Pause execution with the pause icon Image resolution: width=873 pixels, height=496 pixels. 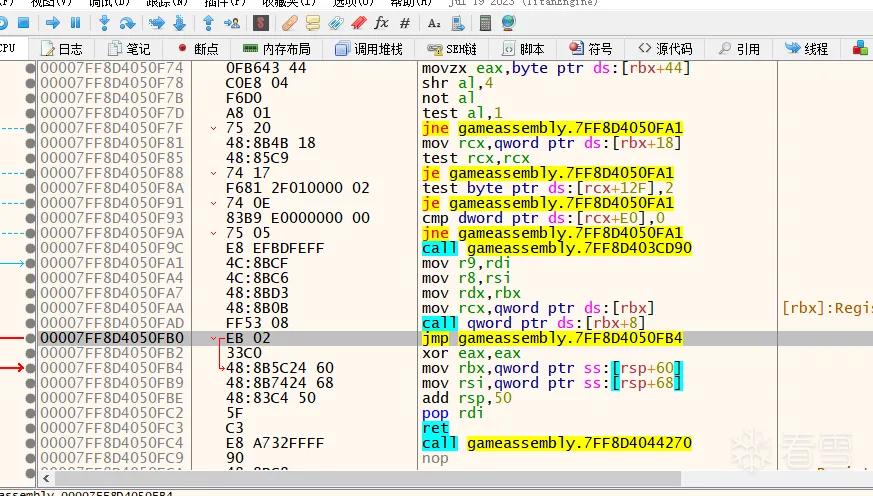[x=75, y=23]
